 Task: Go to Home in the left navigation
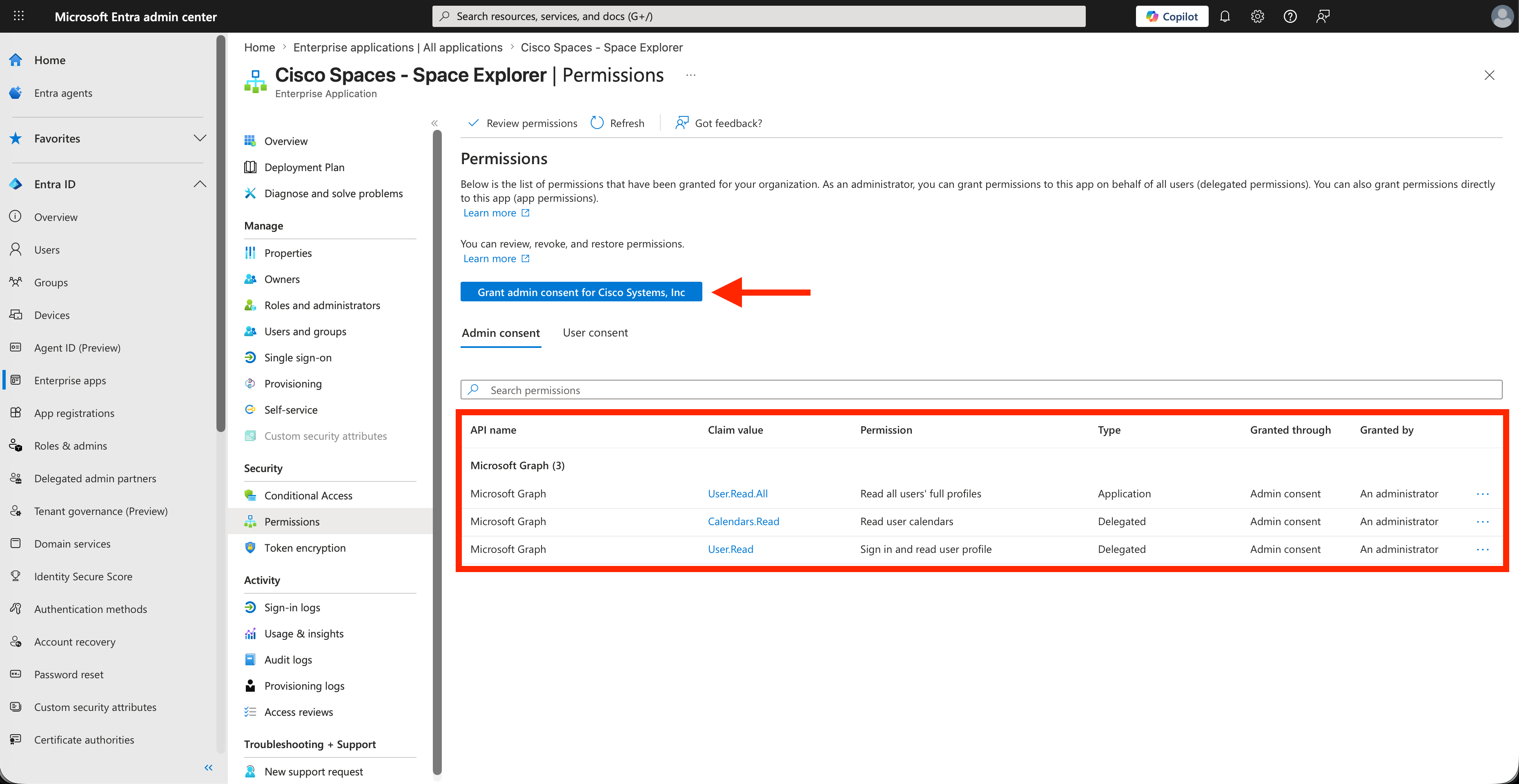[x=49, y=60]
